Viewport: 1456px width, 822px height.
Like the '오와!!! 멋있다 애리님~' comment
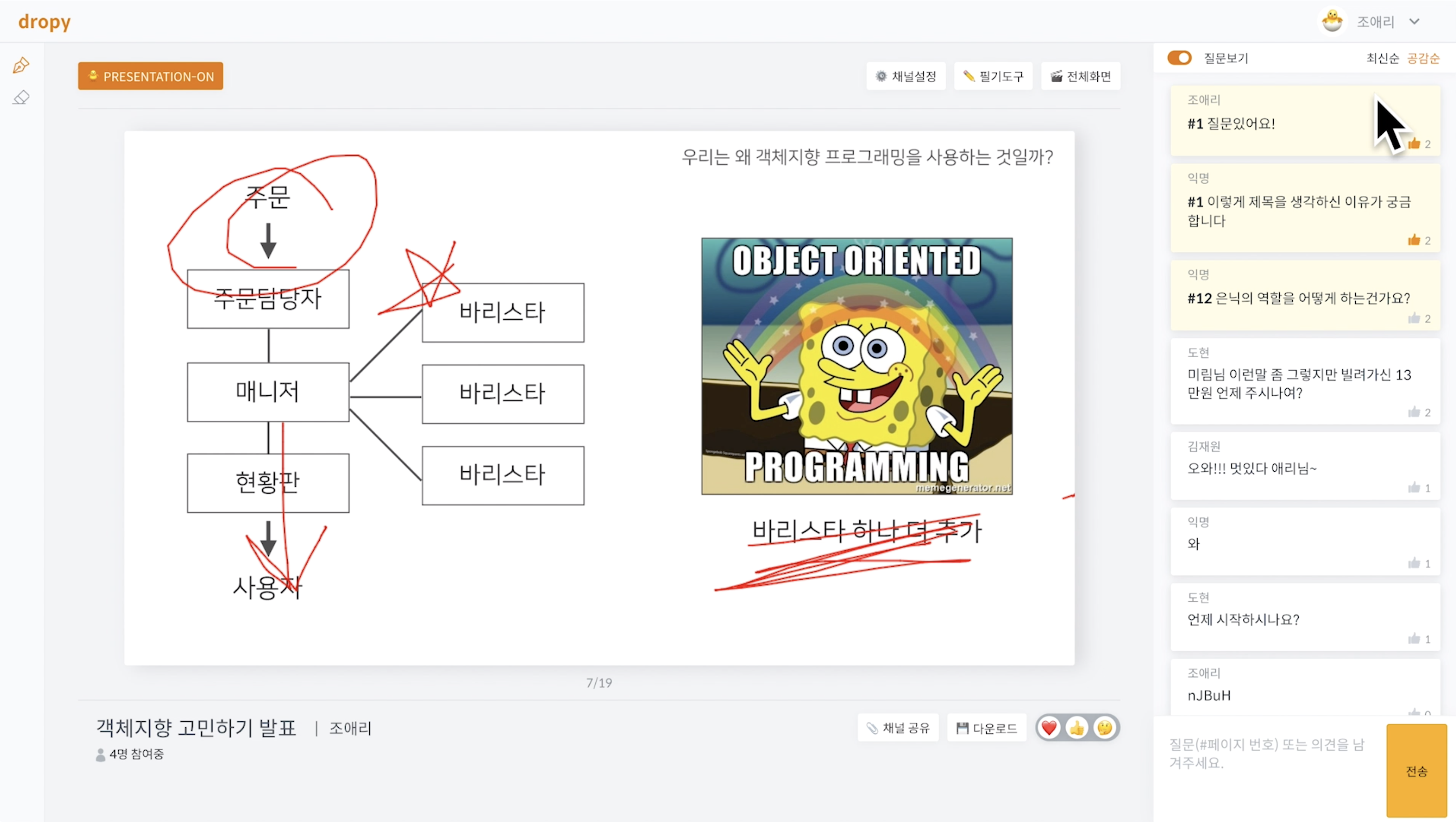click(x=1414, y=488)
